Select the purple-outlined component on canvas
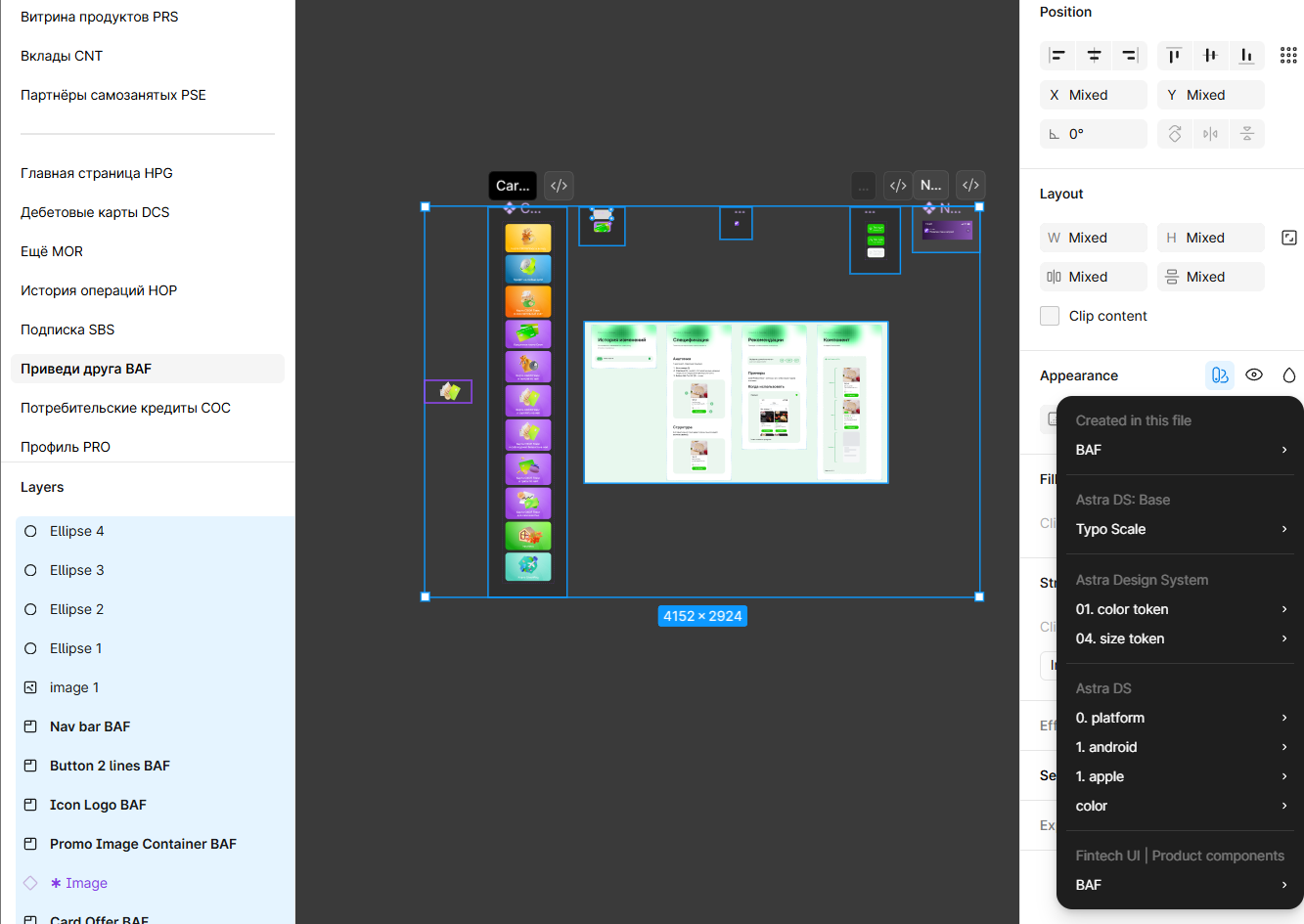Image resolution: width=1304 pixels, height=924 pixels. 448,391
